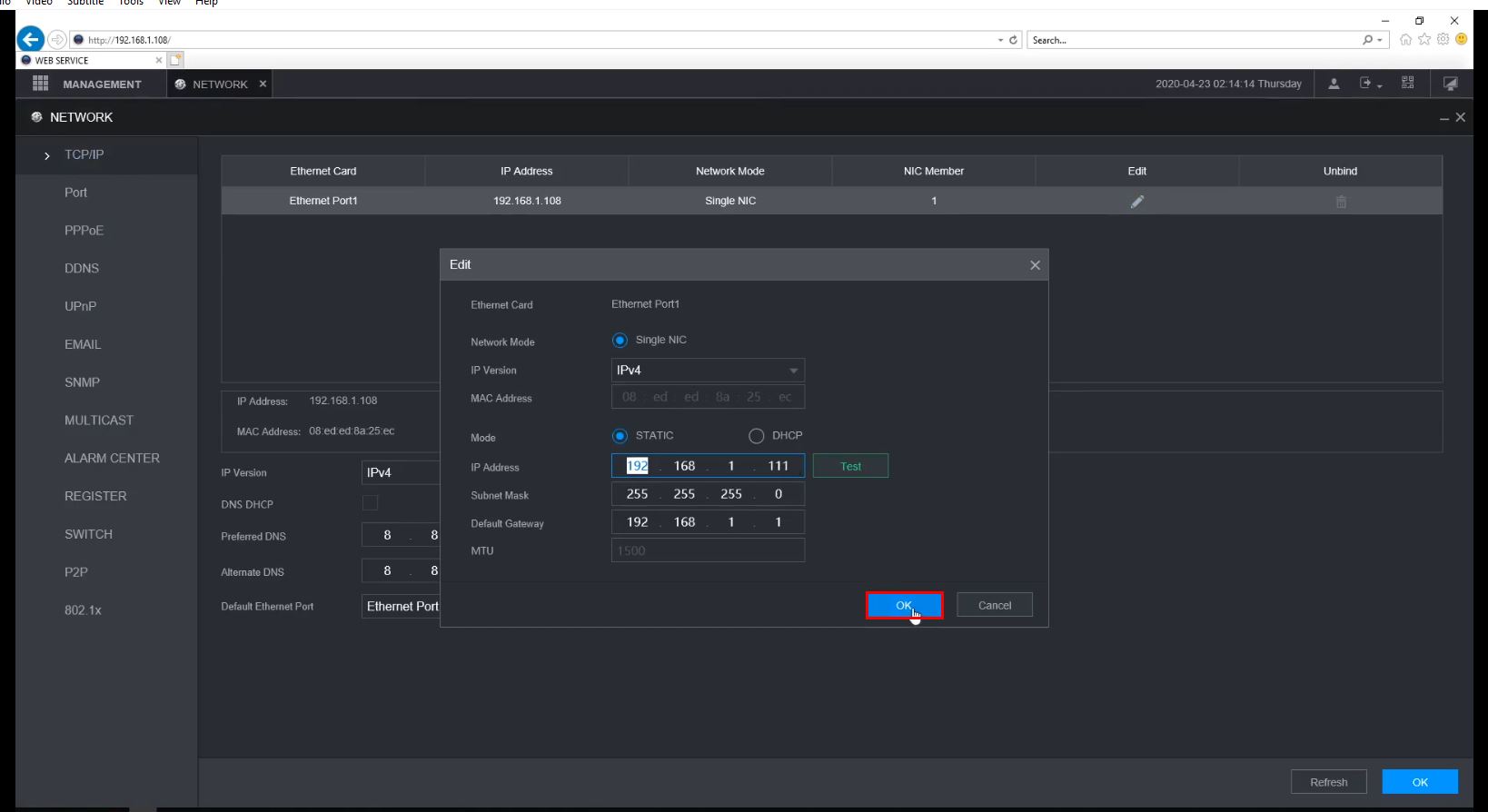Switch to the NETWORK tab
Image resolution: width=1488 pixels, height=812 pixels.
click(x=220, y=84)
